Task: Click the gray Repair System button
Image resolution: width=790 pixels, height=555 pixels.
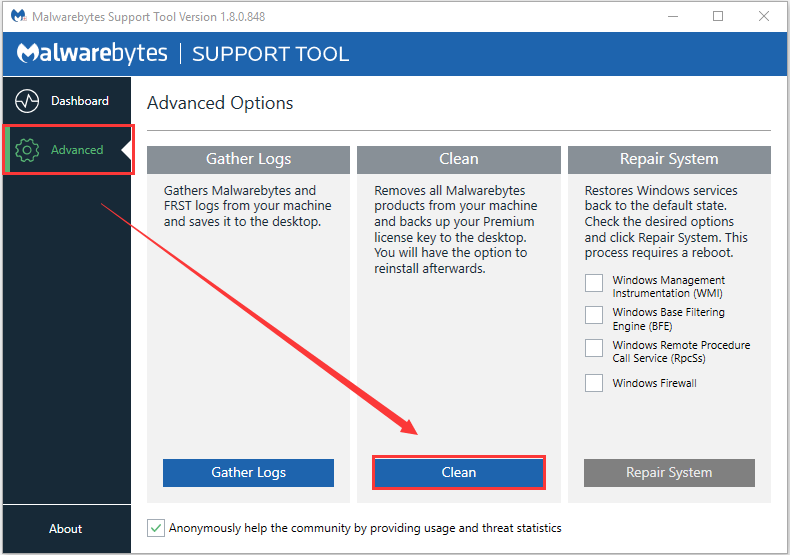Action: pyautogui.click(x=669, y=472)
